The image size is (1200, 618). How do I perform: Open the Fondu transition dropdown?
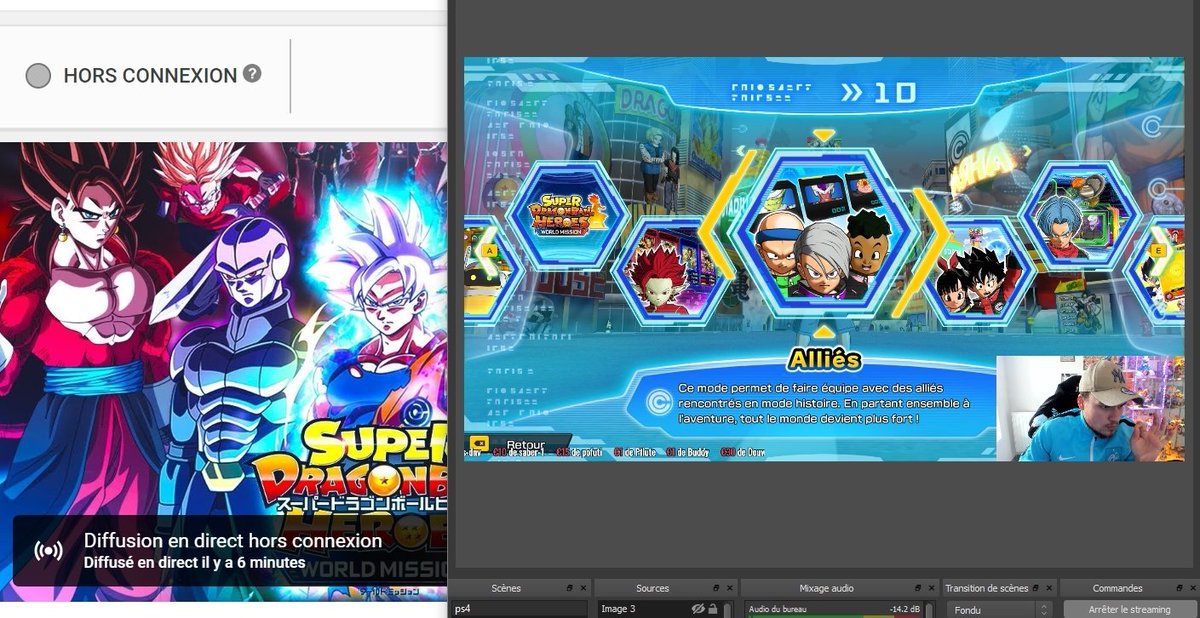point(999,609)
